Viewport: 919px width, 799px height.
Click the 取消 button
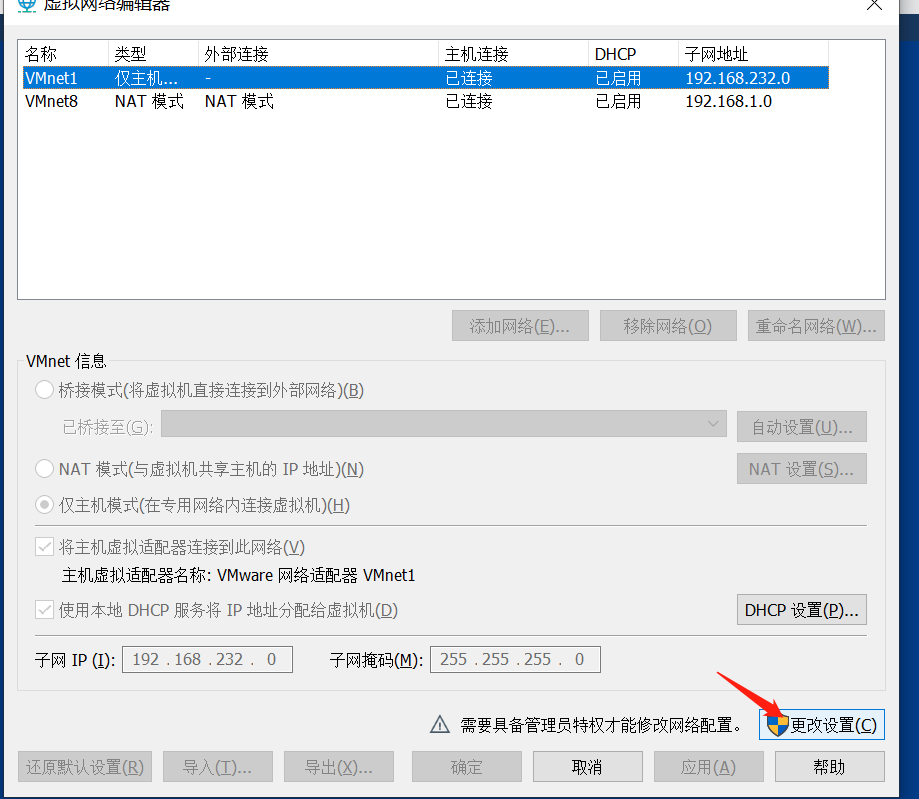[587, 767]
